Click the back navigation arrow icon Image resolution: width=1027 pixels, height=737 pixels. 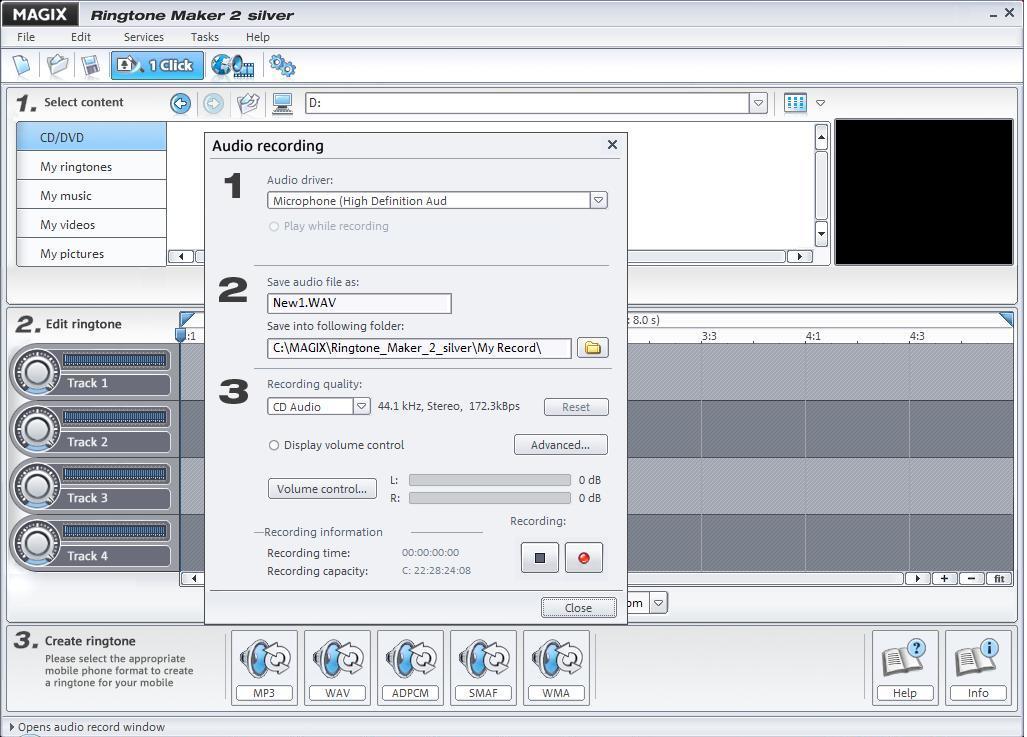click(180, 103)
